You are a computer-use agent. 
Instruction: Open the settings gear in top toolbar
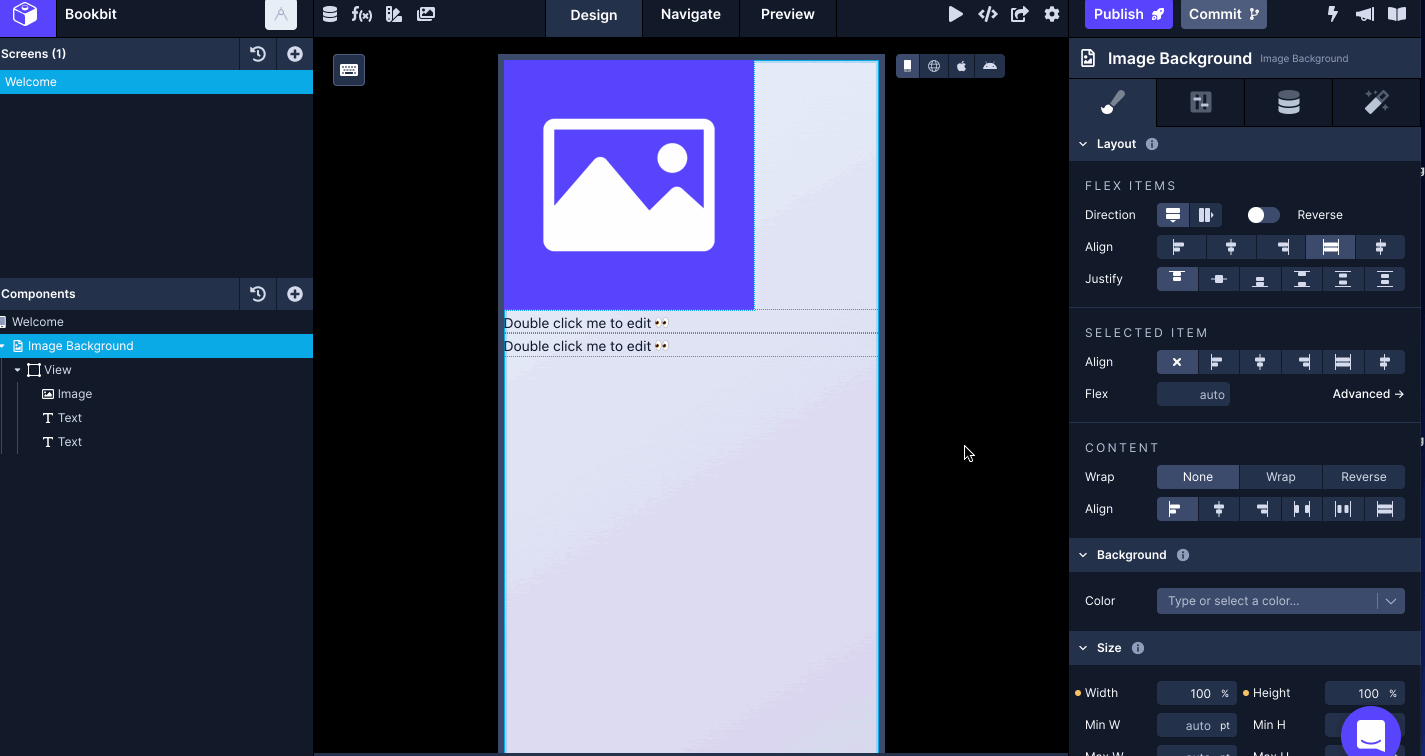1053,14
